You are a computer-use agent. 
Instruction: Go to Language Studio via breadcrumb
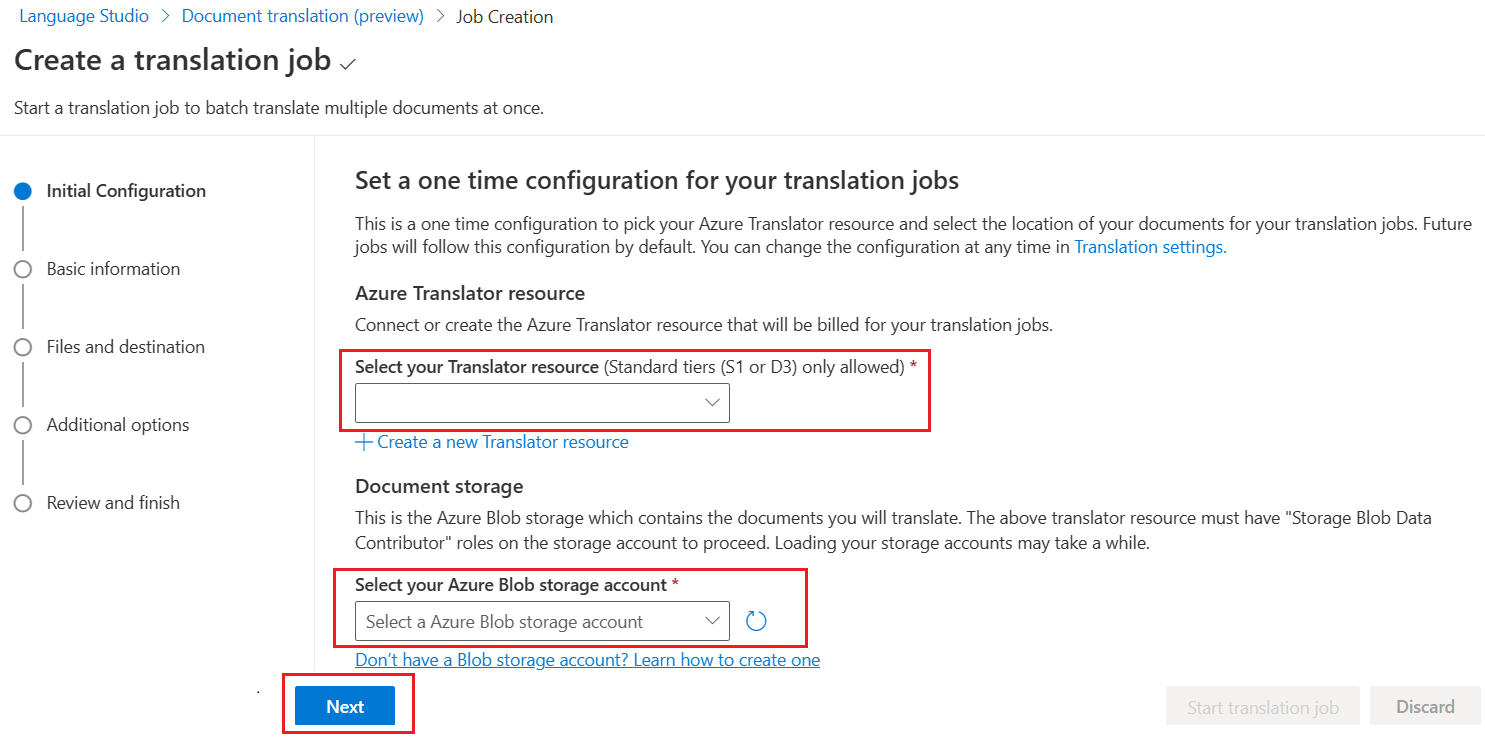coord(83,15)
